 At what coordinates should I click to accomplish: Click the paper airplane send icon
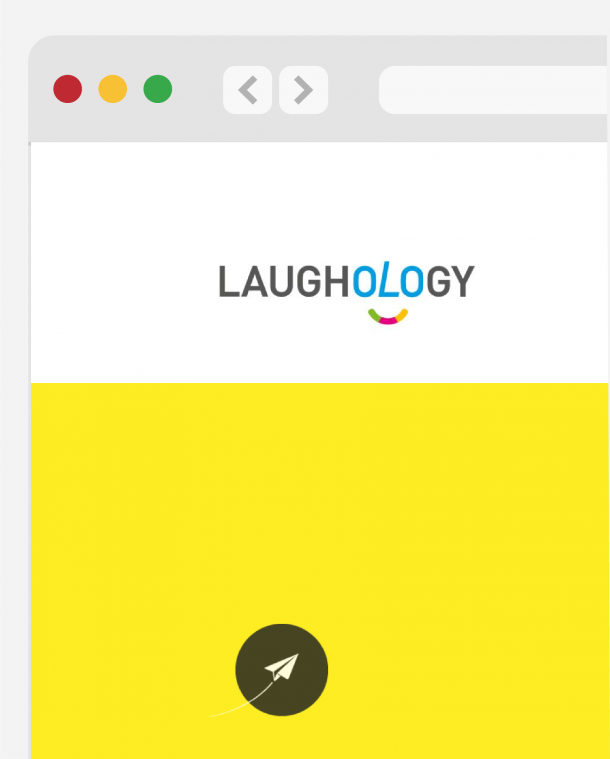click(281, 669)
